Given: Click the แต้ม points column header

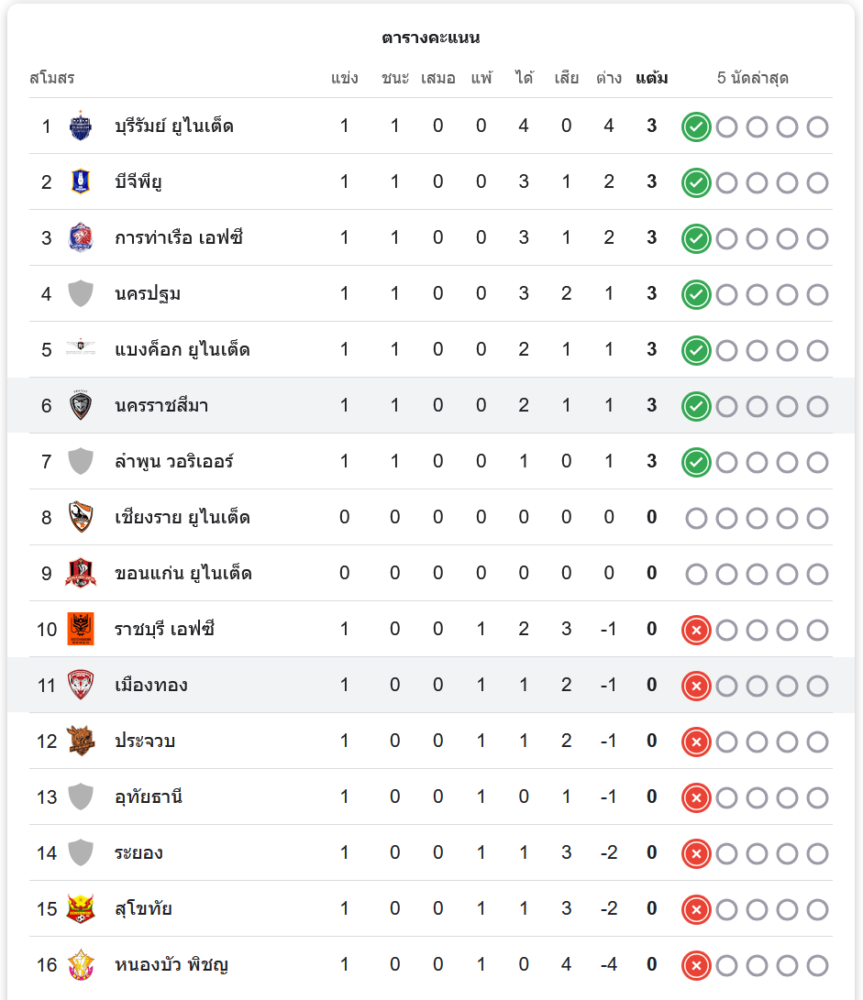Looking at the screenshot, I should pyautogui.click(x=651, y=78).
